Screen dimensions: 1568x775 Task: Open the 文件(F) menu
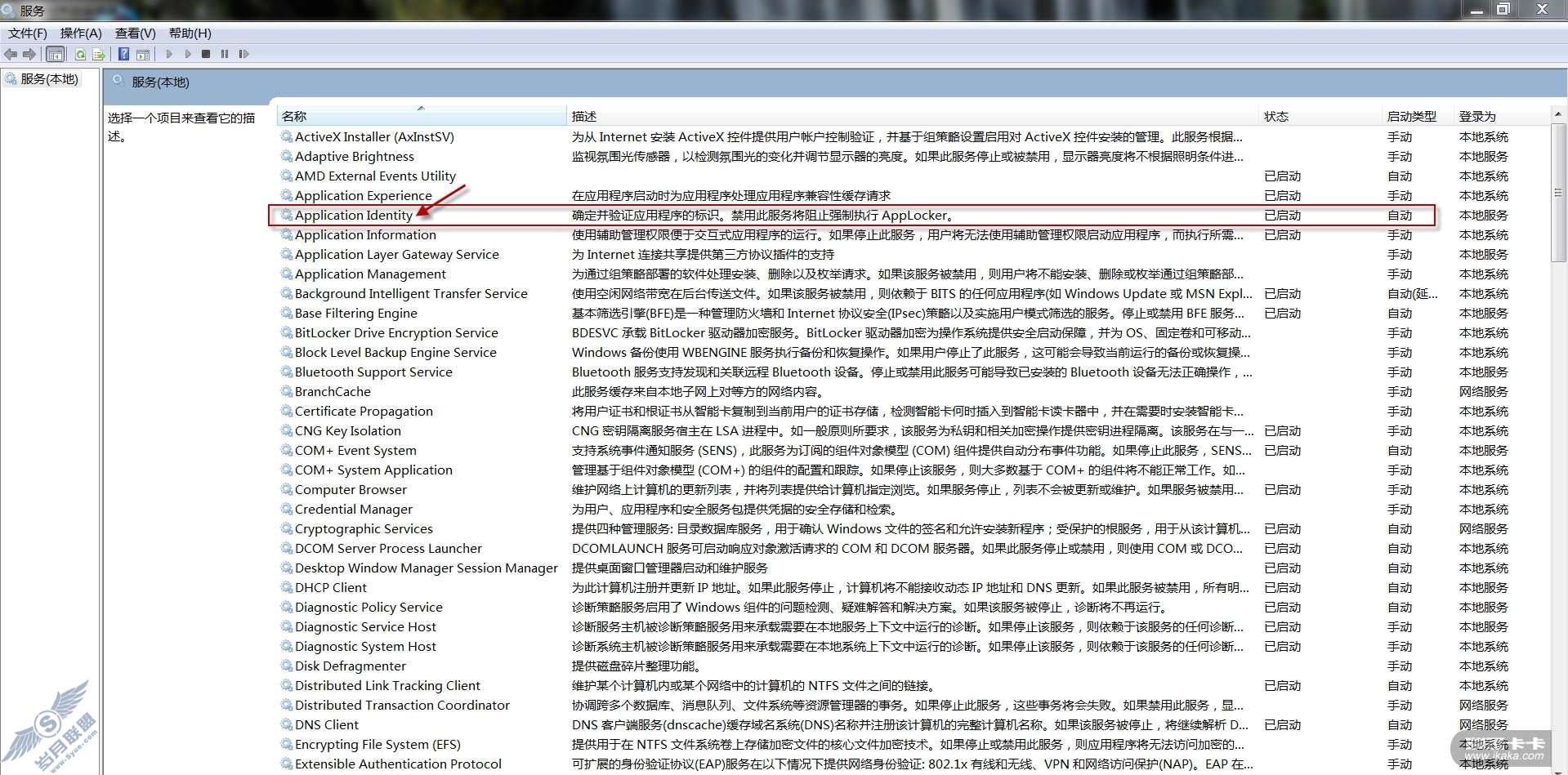tap(28, 33)
